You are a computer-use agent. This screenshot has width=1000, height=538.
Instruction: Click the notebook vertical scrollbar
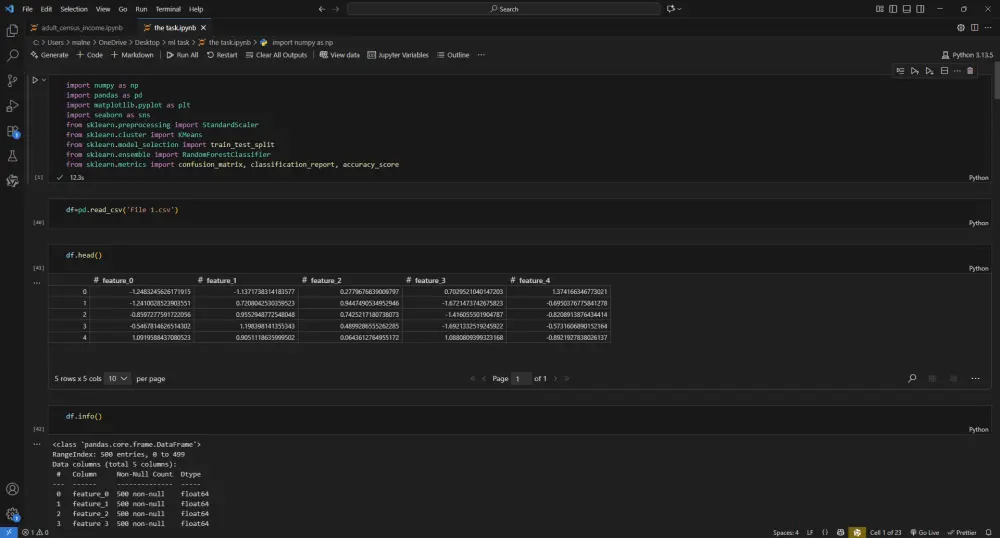(996, 80)
